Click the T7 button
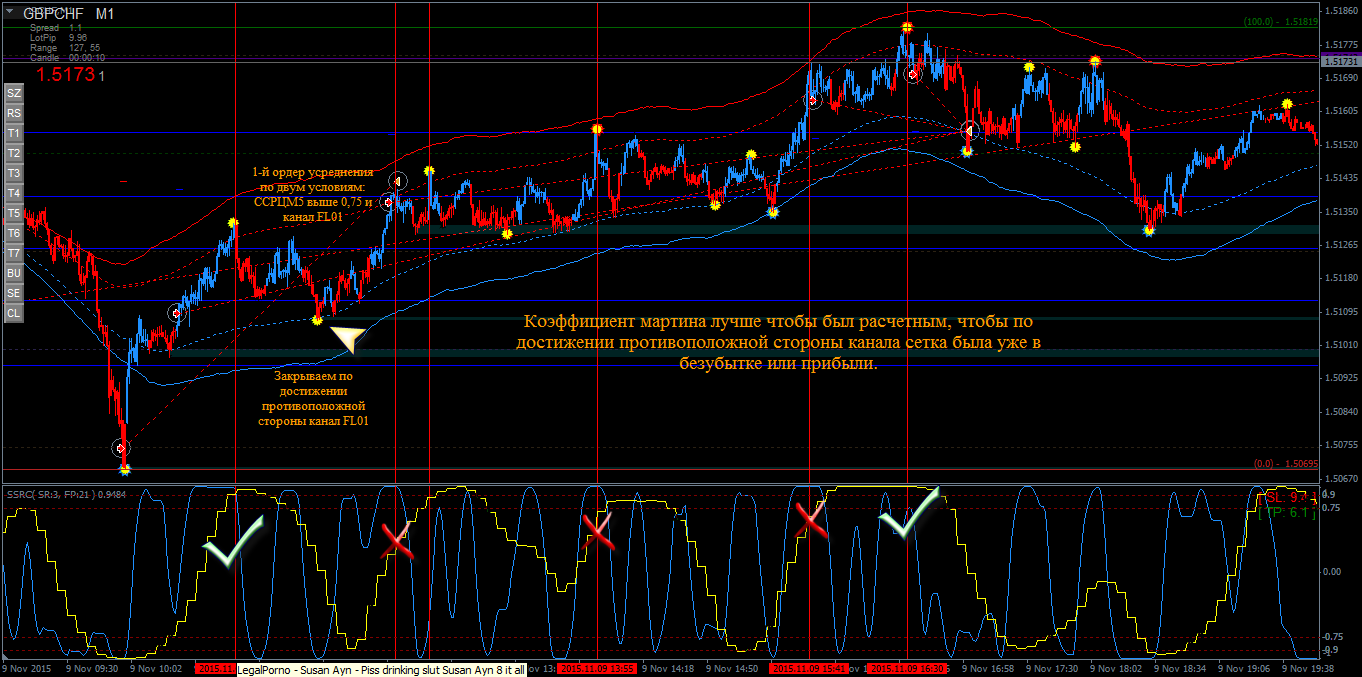1362x677 pixels. (14, 253)
